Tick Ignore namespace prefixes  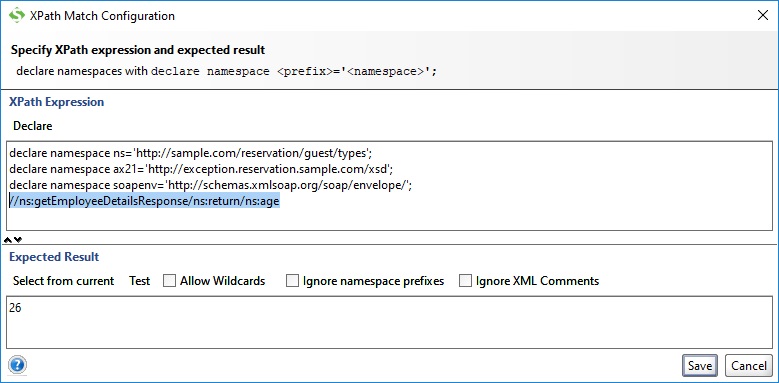292,281
